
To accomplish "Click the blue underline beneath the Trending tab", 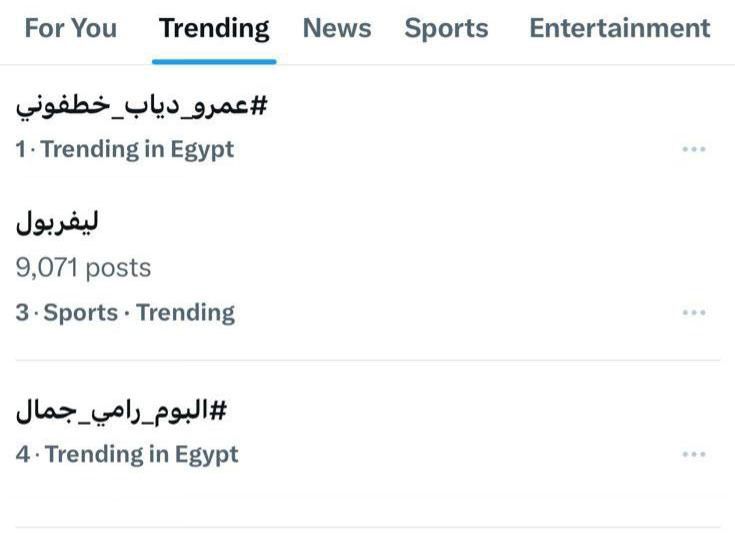I will point(214,61).
